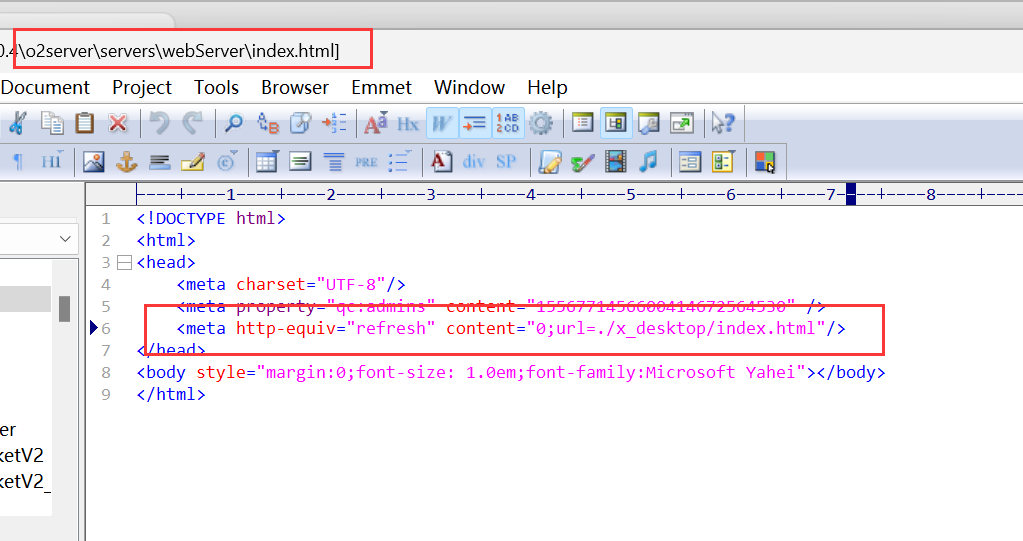Open the left panel dropdown chevron
Viewport: 1023px width, 541px height.
coord(65,239)
